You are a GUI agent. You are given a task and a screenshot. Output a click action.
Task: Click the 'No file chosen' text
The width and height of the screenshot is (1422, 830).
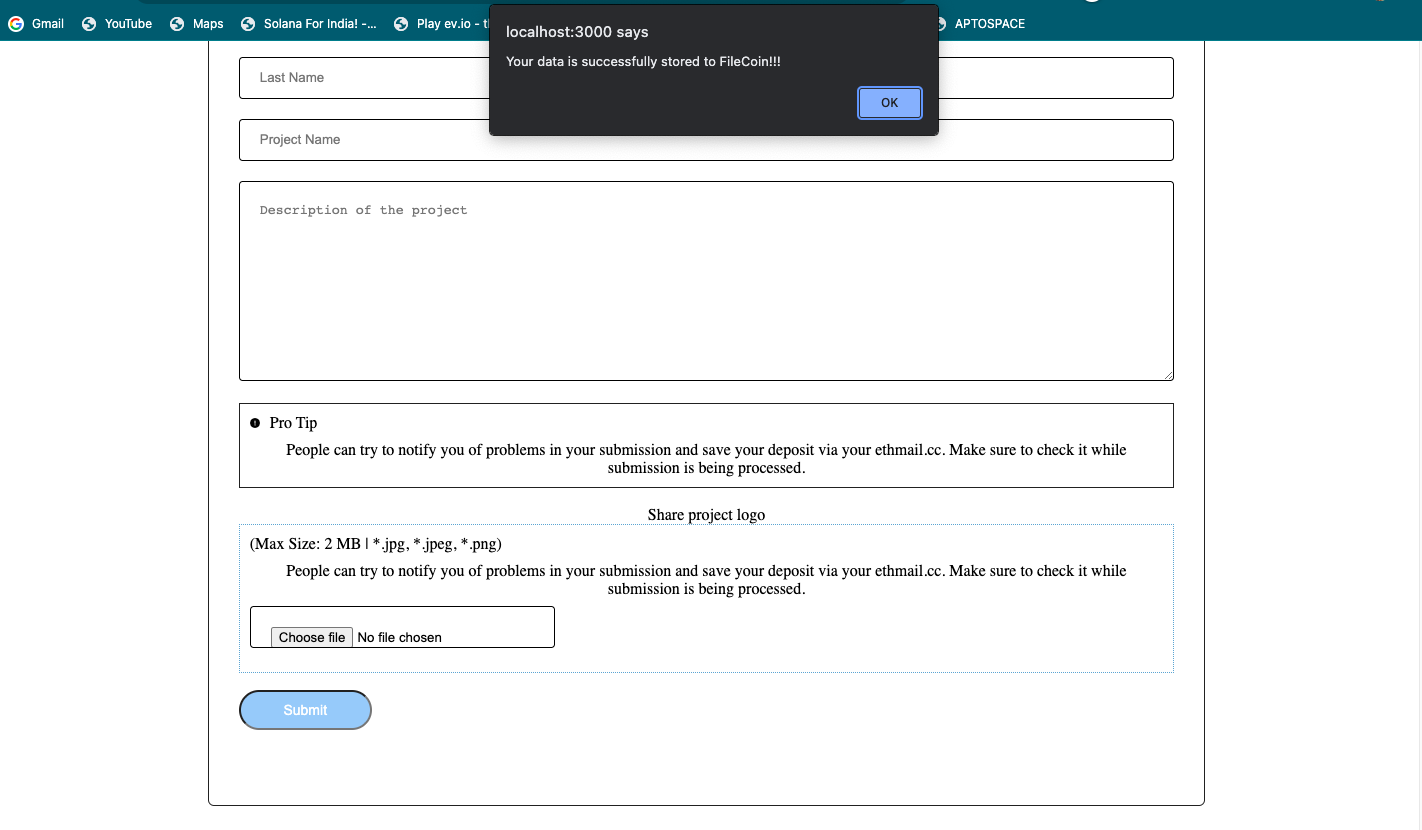point(399,637)
